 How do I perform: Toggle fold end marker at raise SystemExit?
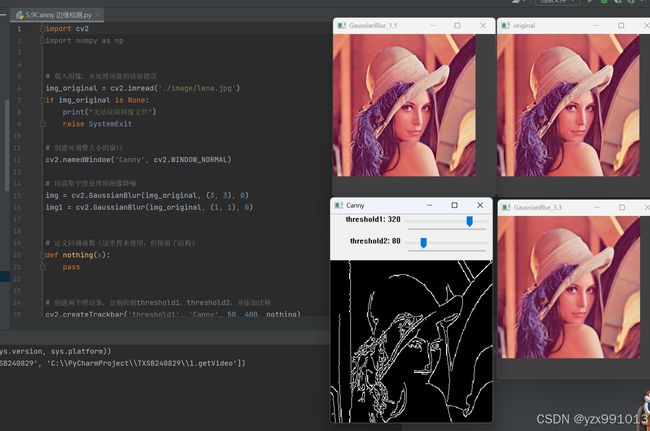[x=42, y=124]
